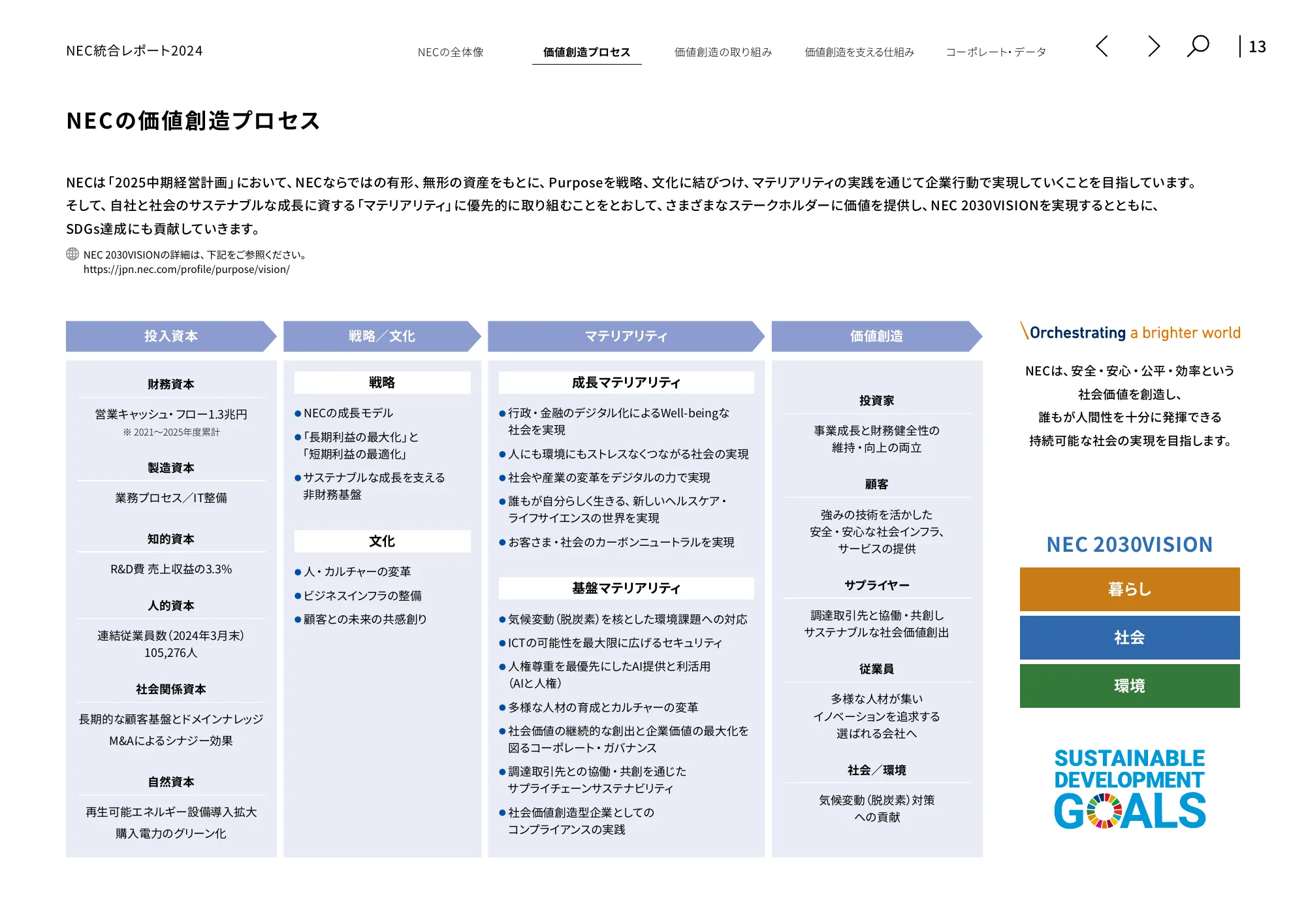Click the マテリアリティ arrow header

click(x=626, y=336)
